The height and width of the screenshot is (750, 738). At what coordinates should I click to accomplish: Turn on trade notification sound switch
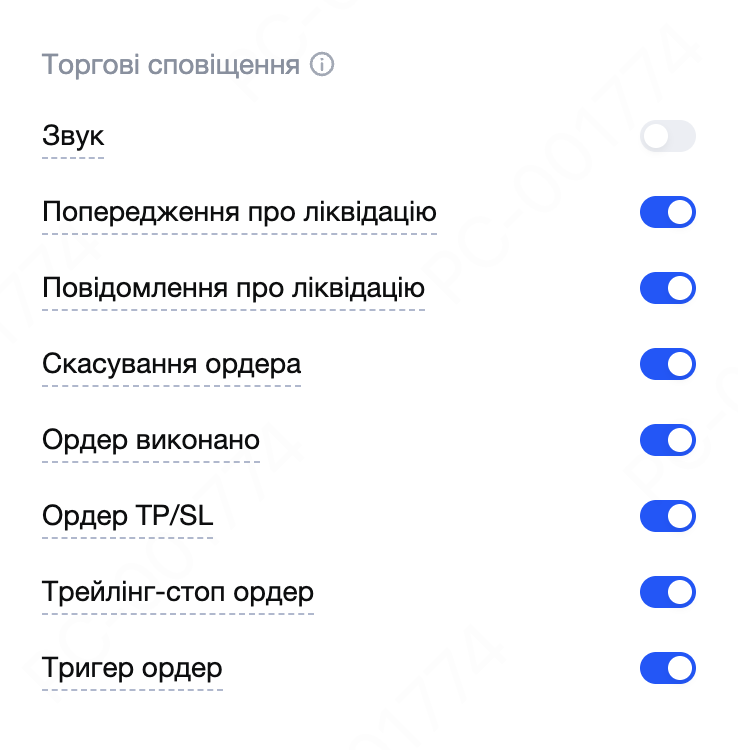[x=667, y=137]
